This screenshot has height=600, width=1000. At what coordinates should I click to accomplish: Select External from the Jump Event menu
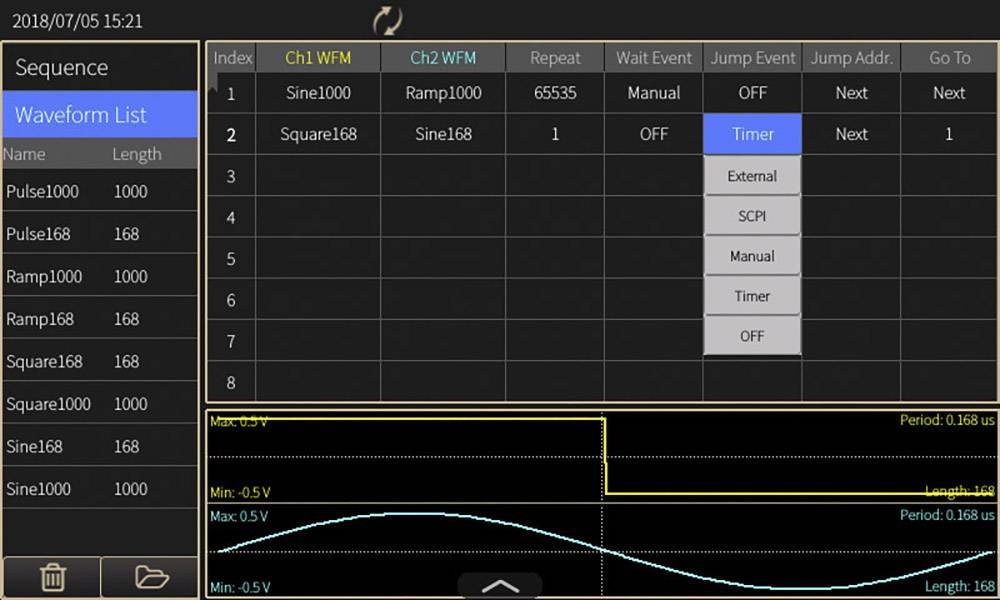point(752,175)
